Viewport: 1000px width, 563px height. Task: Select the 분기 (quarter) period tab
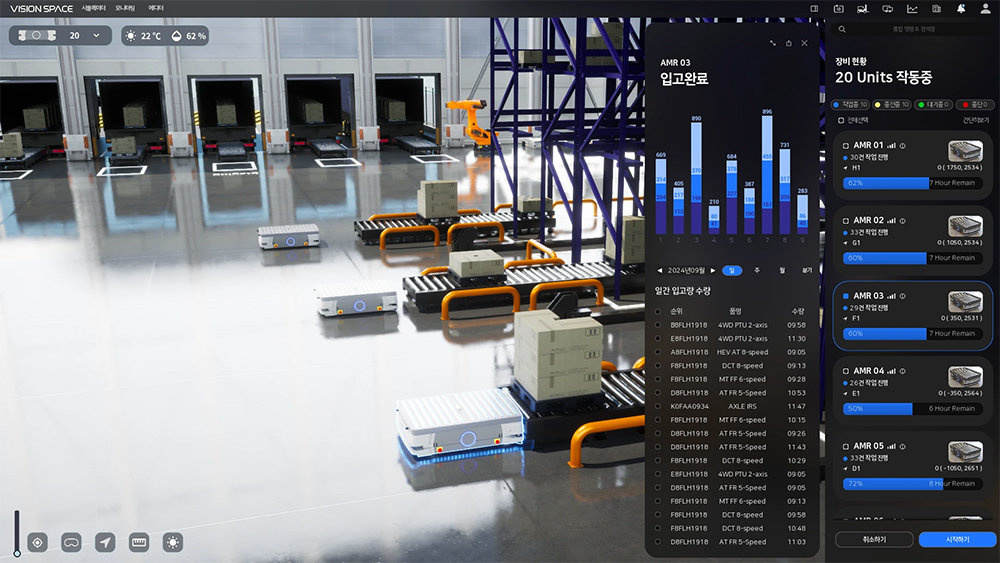click(x=807, y=270)
